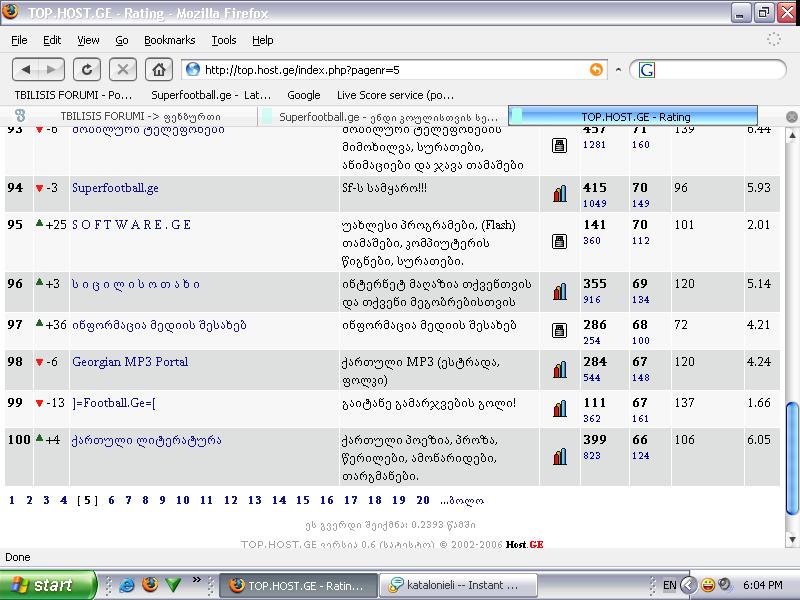This screenshot has height=600, width=800.
Task: Click the EN language indicator
Action: coord(669,585)
